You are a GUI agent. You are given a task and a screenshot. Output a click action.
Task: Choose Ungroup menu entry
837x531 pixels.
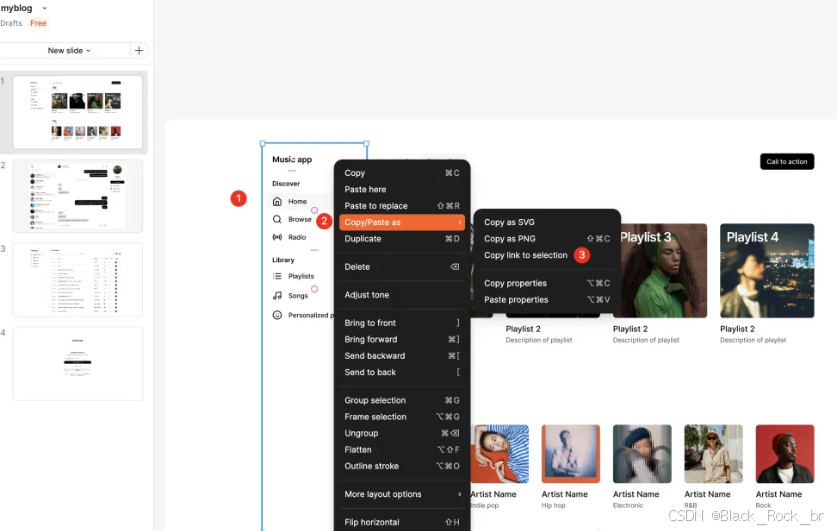tap(402, 433)
